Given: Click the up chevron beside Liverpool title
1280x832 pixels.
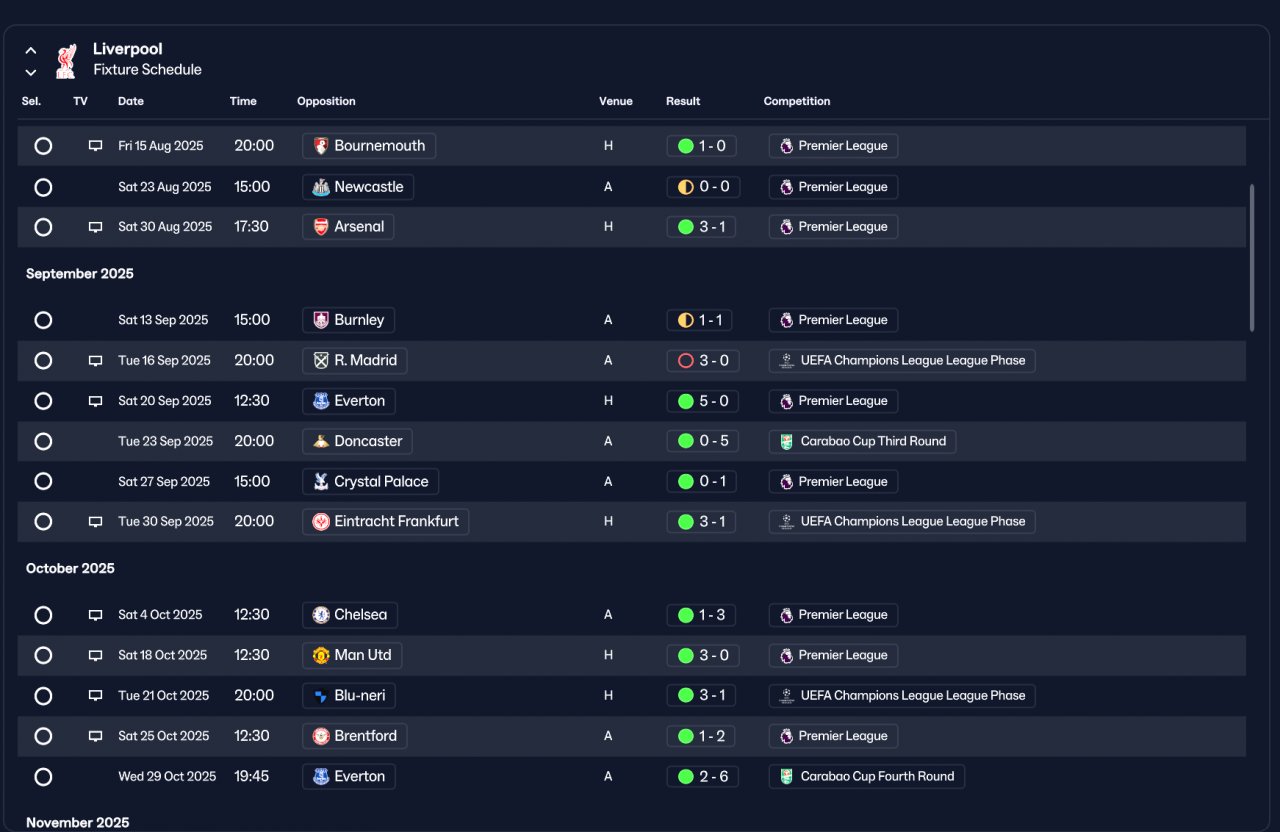Looking at the screenshot, I should tap(31, 50).
